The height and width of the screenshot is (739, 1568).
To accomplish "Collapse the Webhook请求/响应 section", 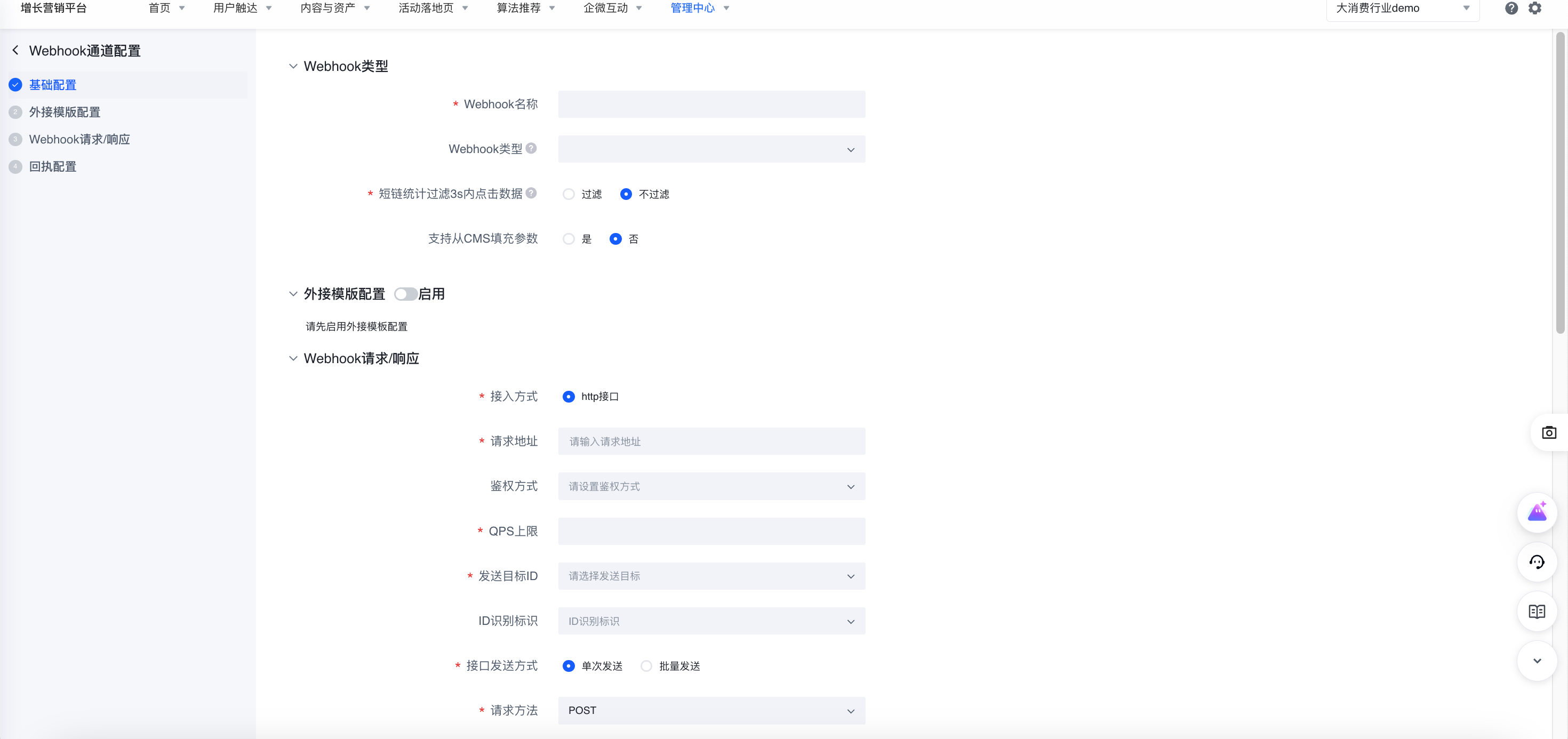I will [293, 358].
